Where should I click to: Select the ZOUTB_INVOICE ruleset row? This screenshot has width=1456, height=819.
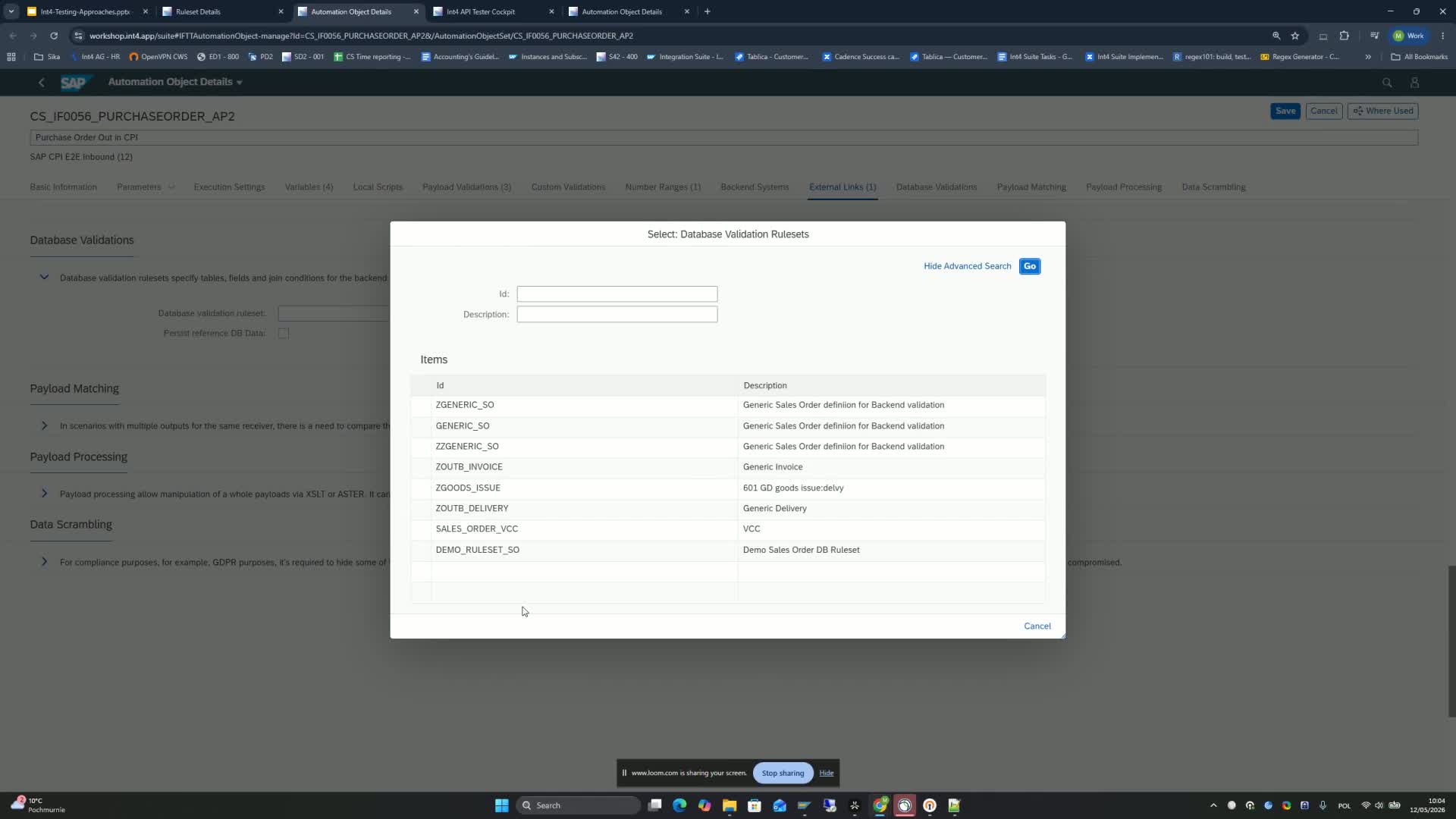[728, 466]
